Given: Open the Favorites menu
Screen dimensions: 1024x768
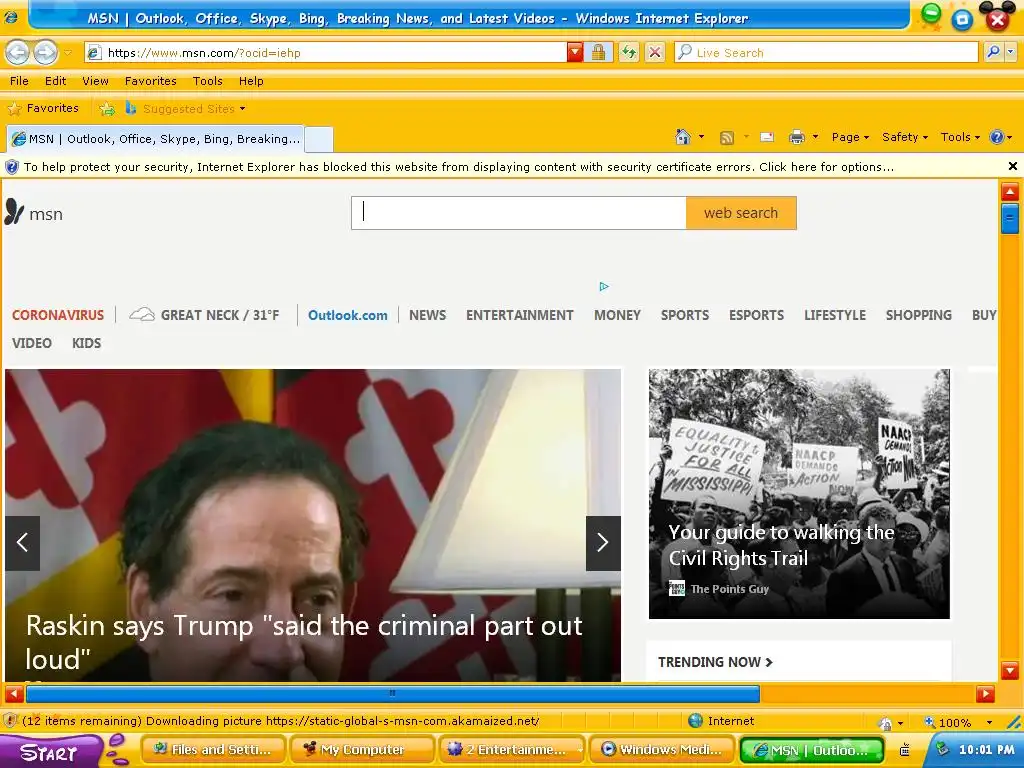Looking at the screenshot, I should point(151,81).
